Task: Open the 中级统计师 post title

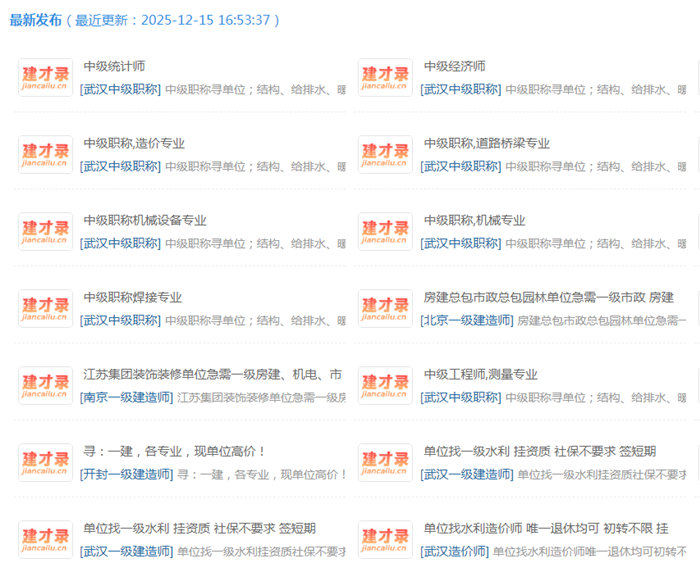Action: pos(114,67)
